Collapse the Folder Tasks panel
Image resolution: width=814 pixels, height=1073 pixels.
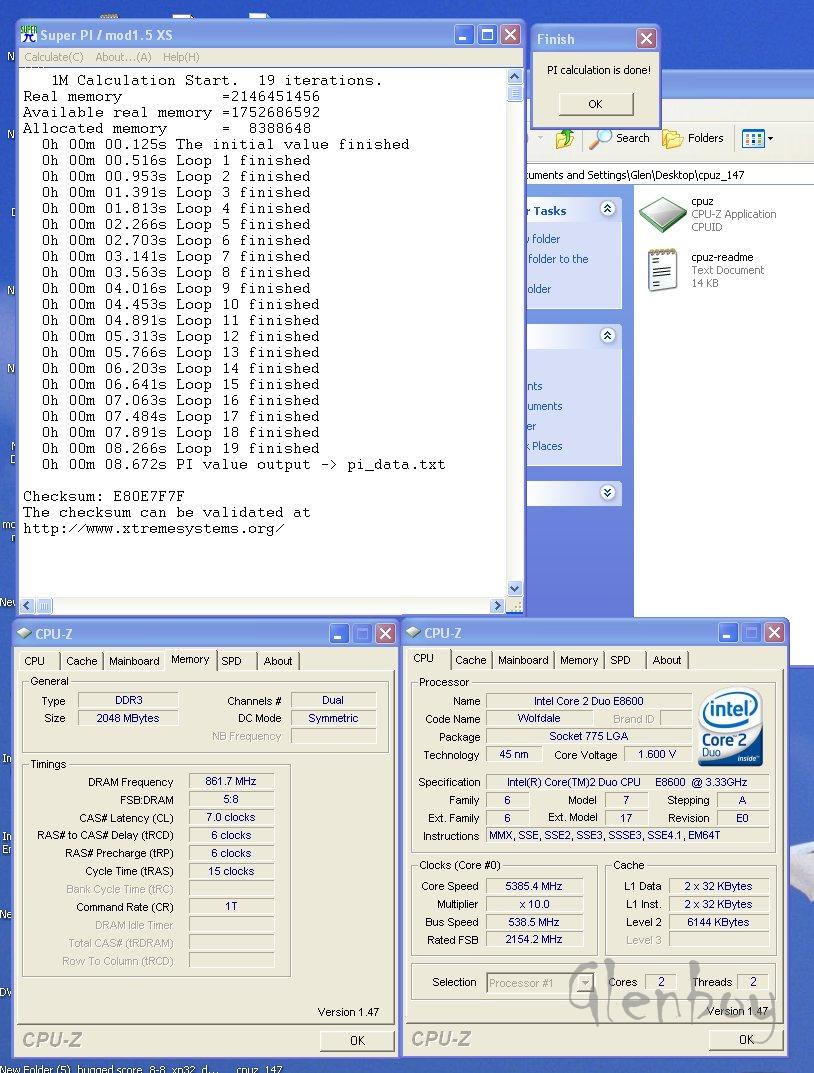pos(607,209)
